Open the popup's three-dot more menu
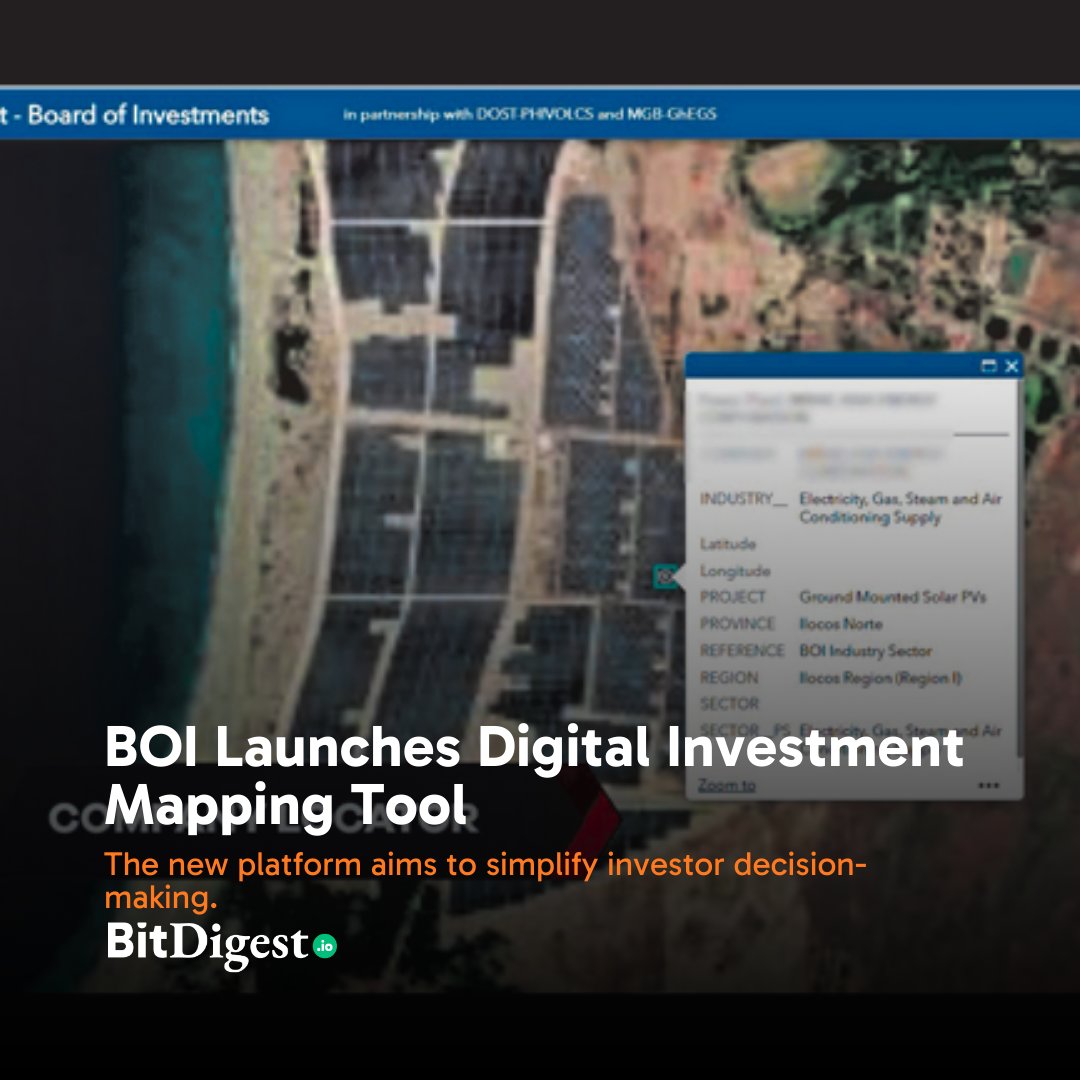 point(988,785)
